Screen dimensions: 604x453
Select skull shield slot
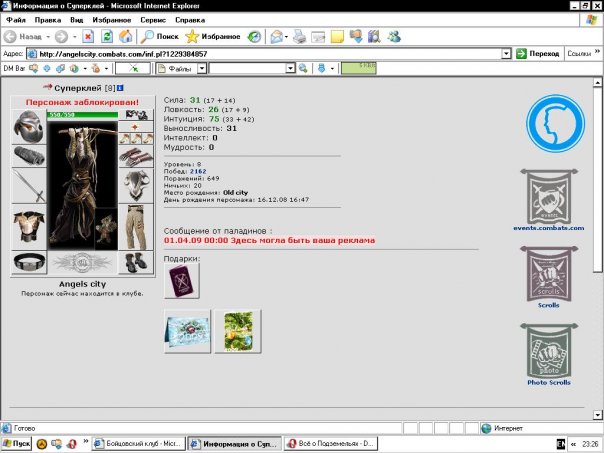pyautogui.click(x=136, y=185)
